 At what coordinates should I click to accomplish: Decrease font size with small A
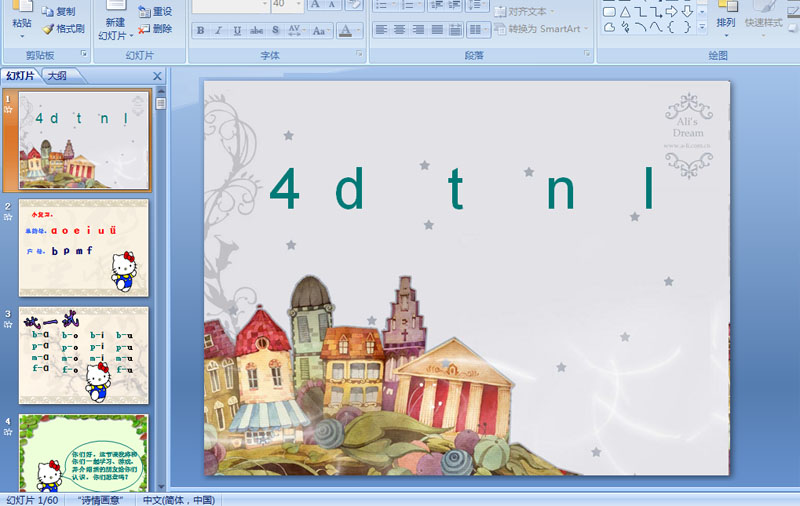[x=332, y=4]
